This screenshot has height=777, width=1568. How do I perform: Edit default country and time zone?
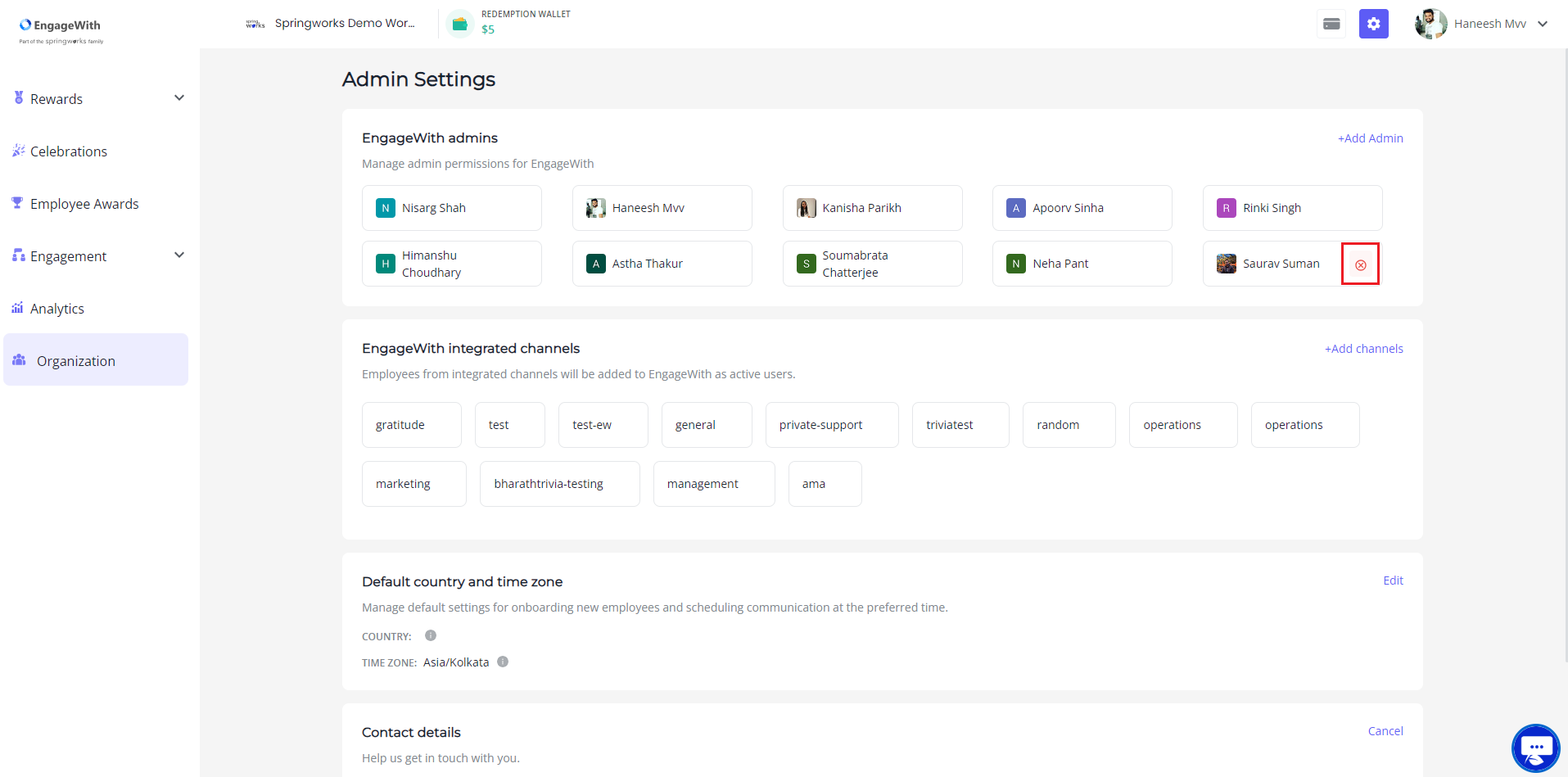click(x=1393, y=580)
